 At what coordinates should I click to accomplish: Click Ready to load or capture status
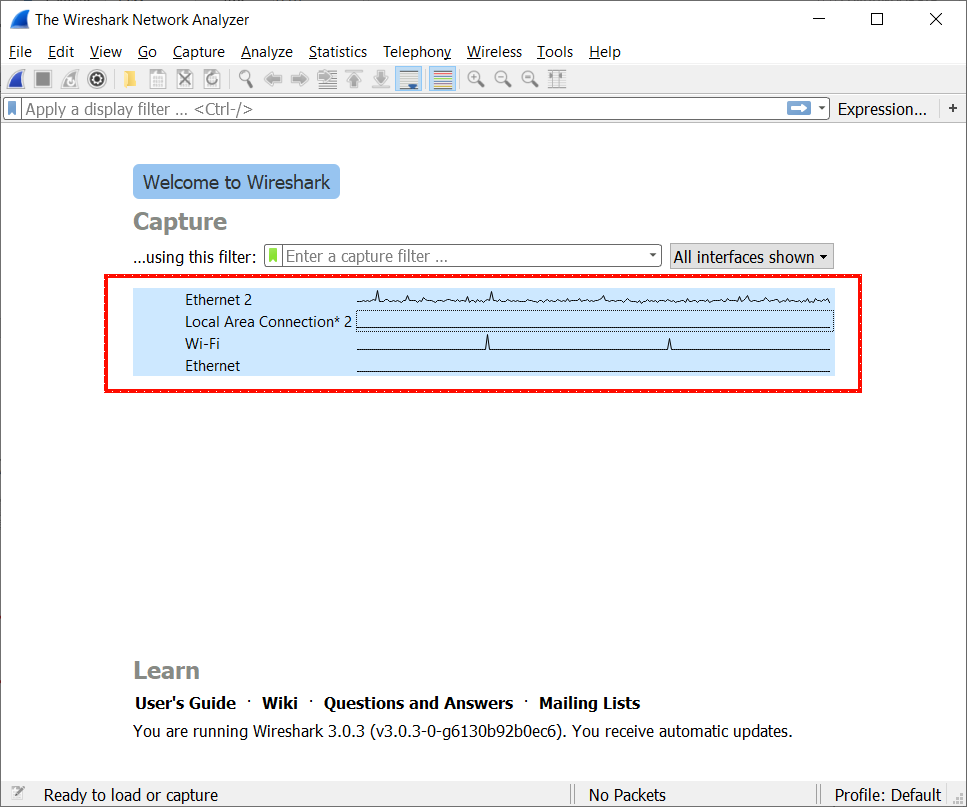click(x=131, y=795)
